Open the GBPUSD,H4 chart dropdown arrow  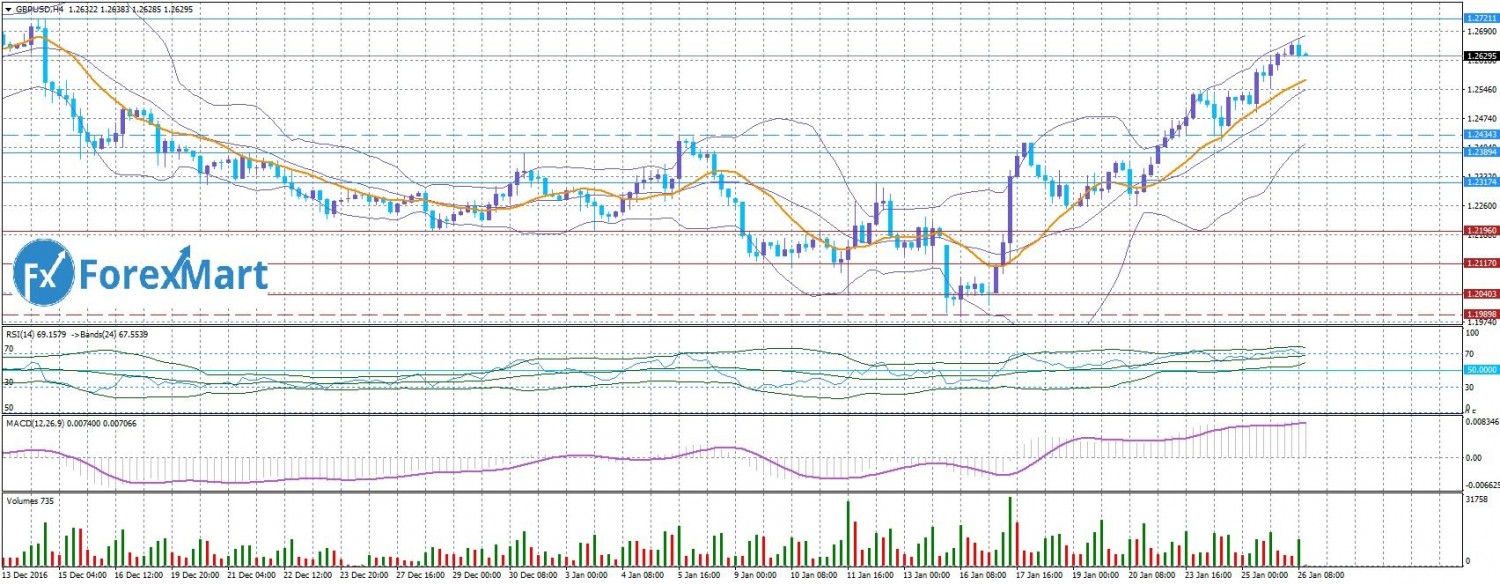(9, 9)
